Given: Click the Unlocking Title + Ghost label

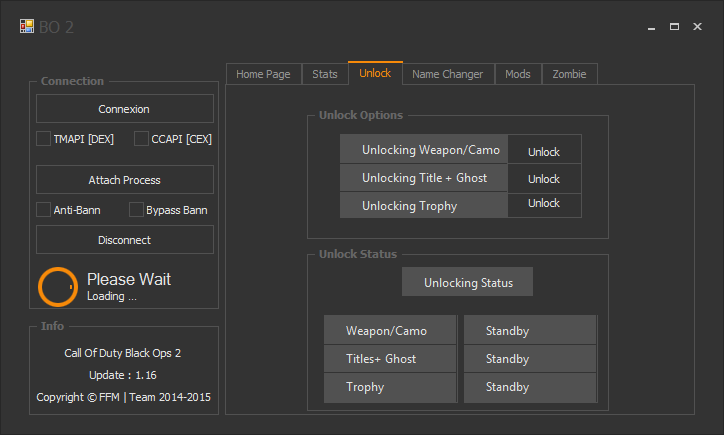Looking at the screenshot, I should (424, 178).
